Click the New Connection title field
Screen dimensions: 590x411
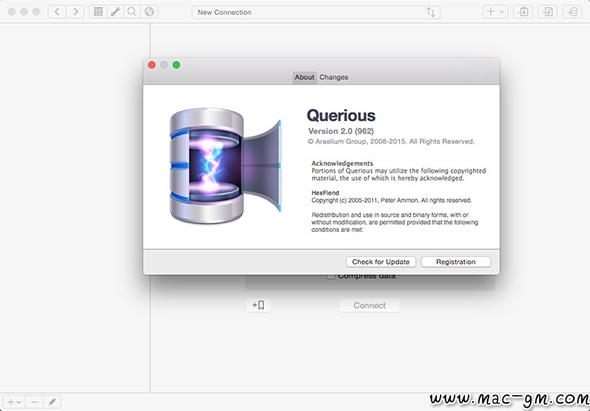[x=316, y=12]
